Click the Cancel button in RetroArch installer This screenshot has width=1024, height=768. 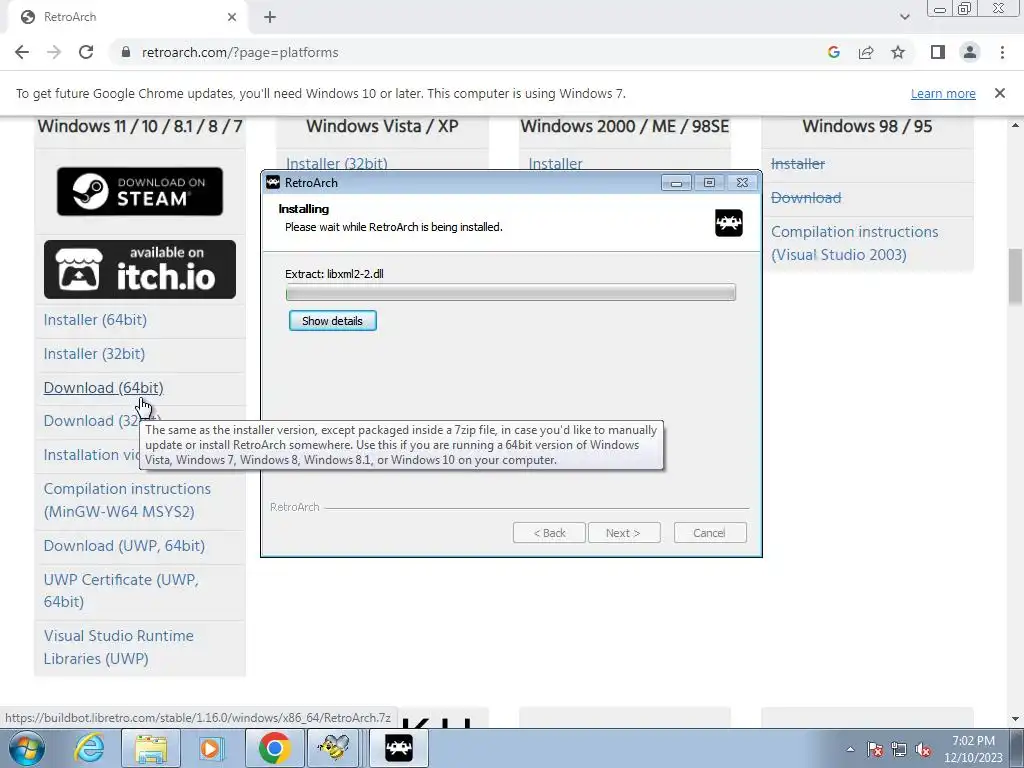(709, 533)
